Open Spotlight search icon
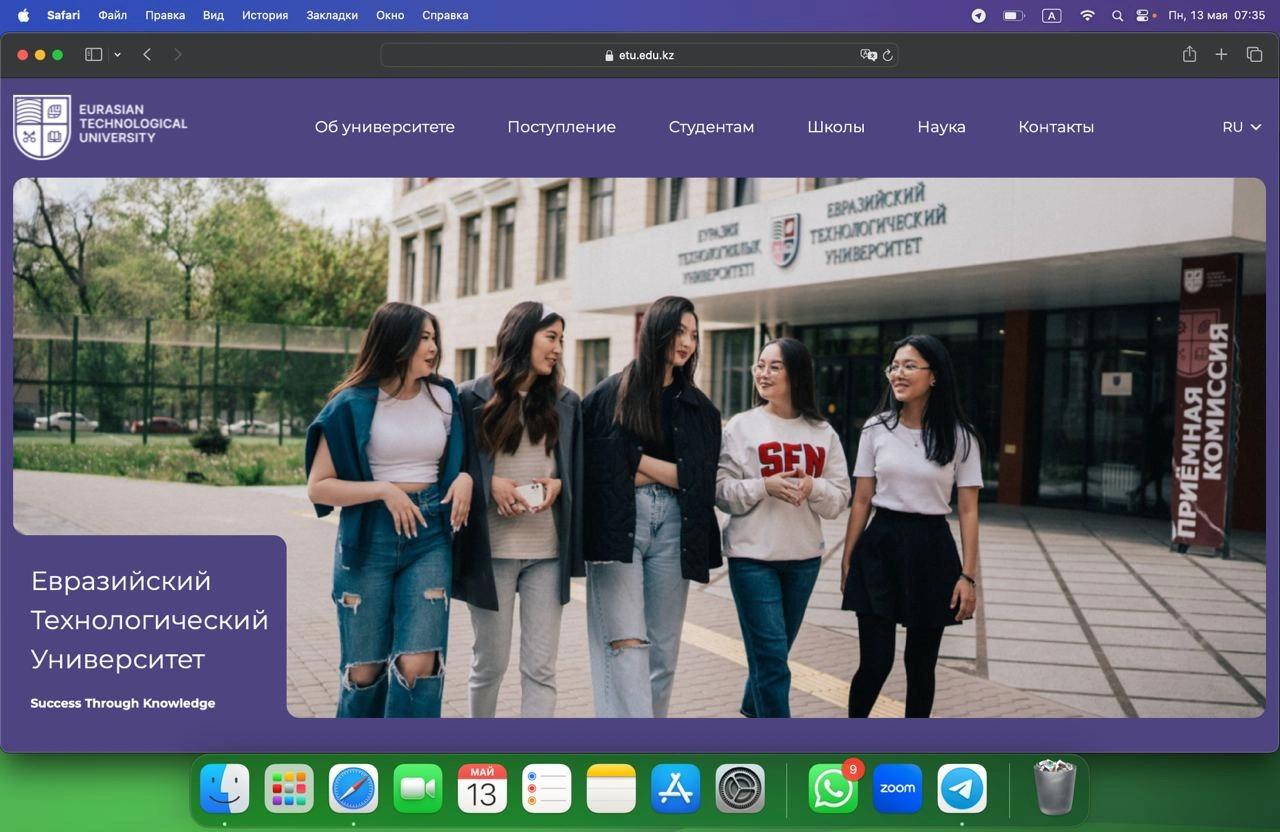The image size is (1280, 832). coord(1118,15)
